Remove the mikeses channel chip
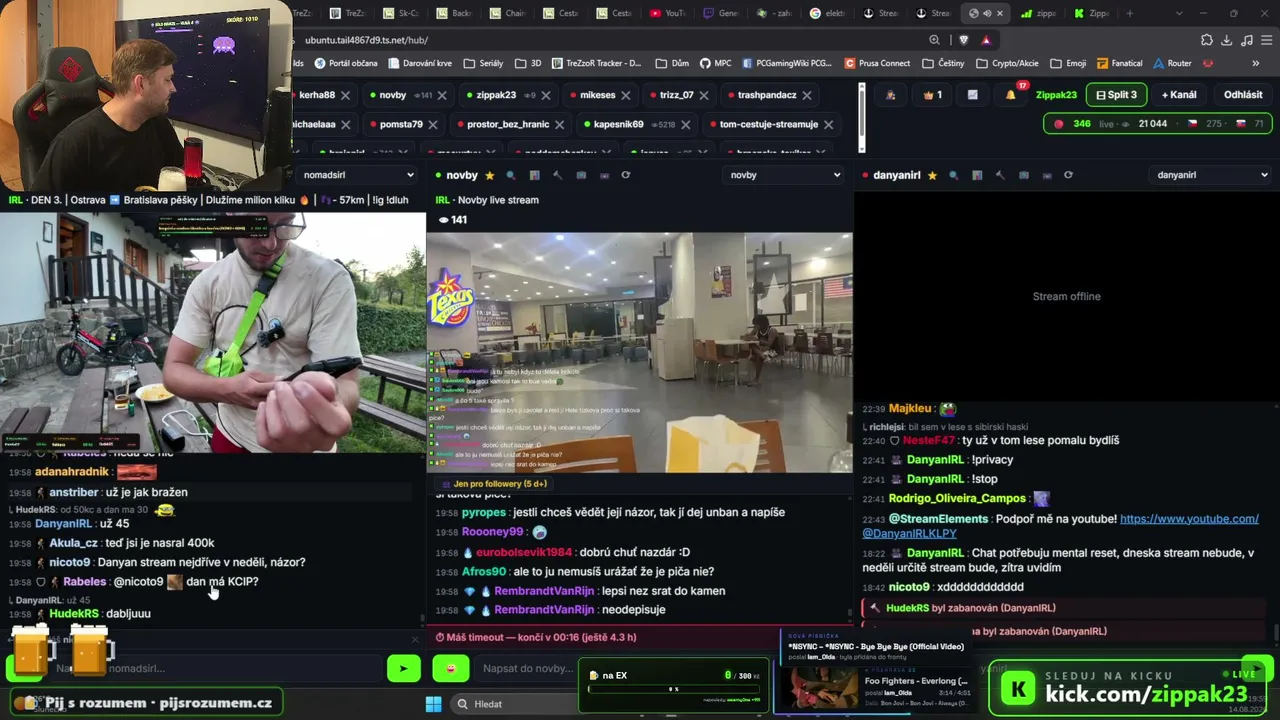The image size is (1280, 720). tap(626, 95)
